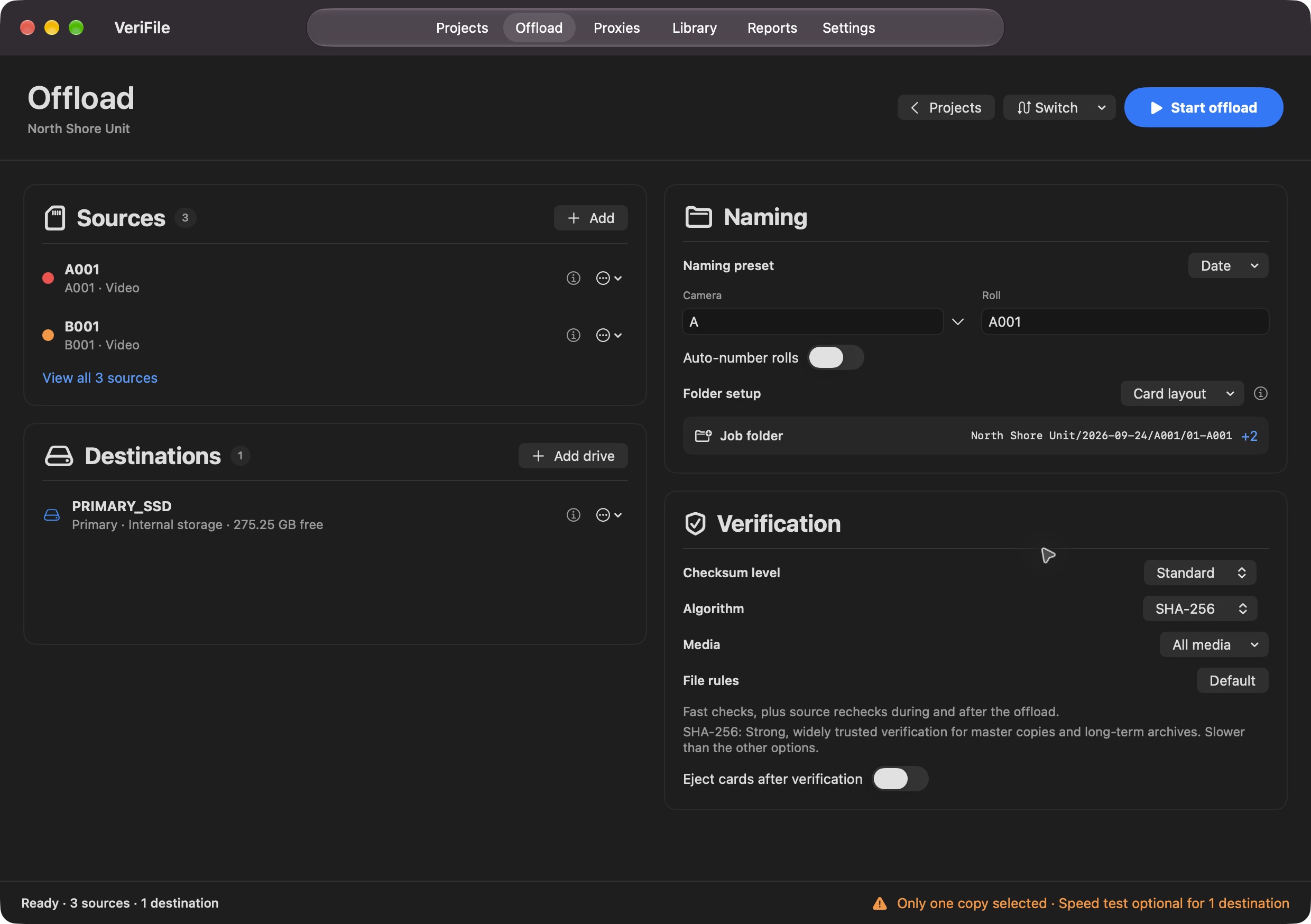
Task: Open the Settings tab
Action: [x=848, y=28]
